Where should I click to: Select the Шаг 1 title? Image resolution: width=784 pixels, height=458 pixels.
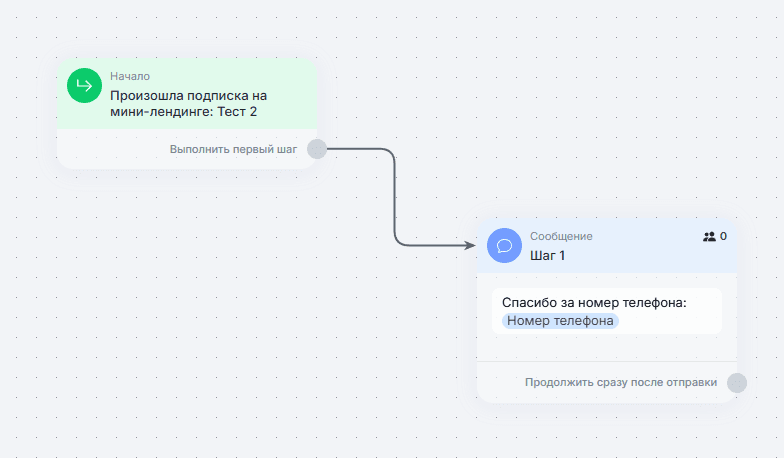pos(548,256)
